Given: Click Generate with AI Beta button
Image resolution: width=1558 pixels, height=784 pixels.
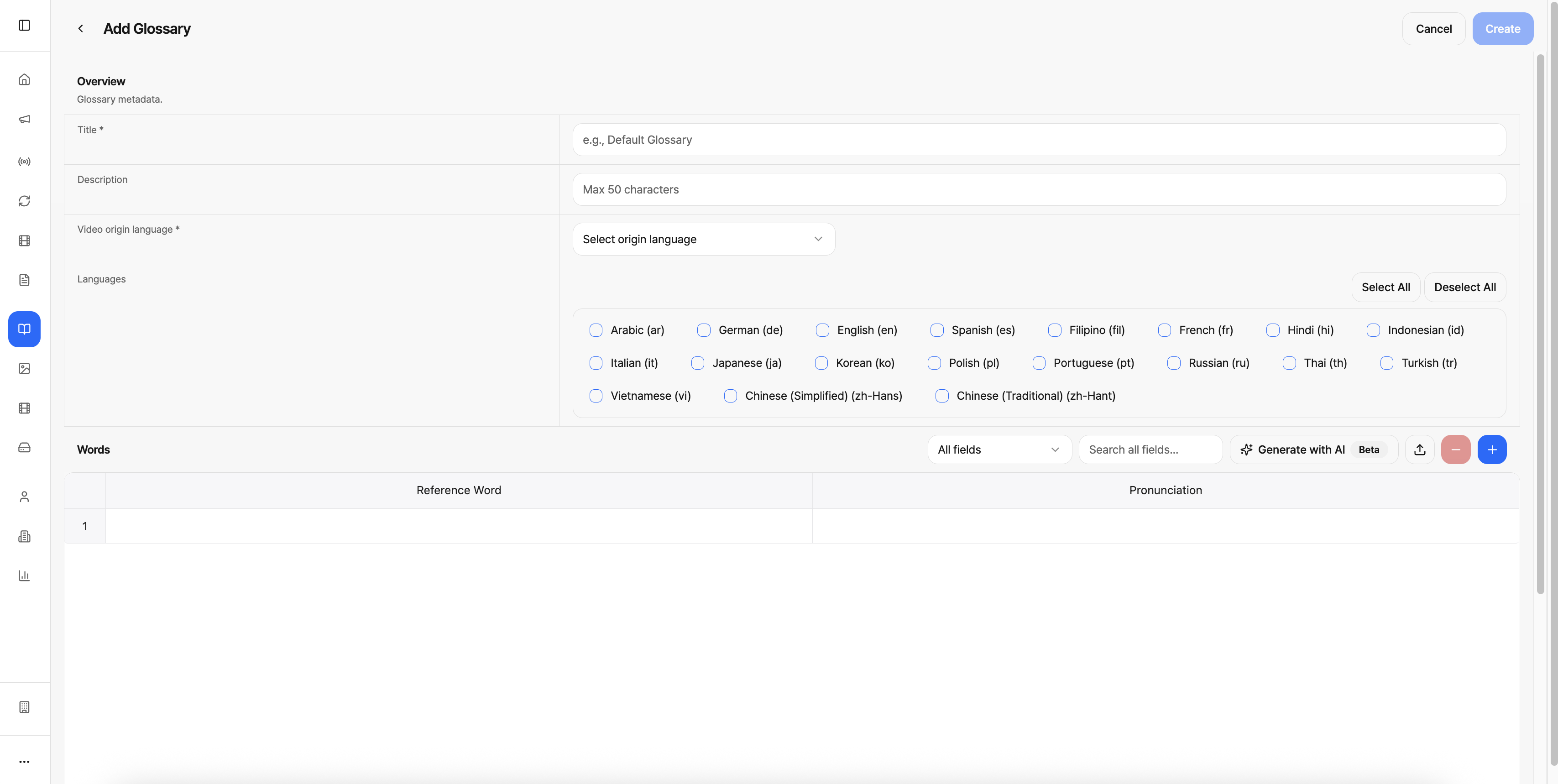Looking at the screenshot, I should [1314, 449].
